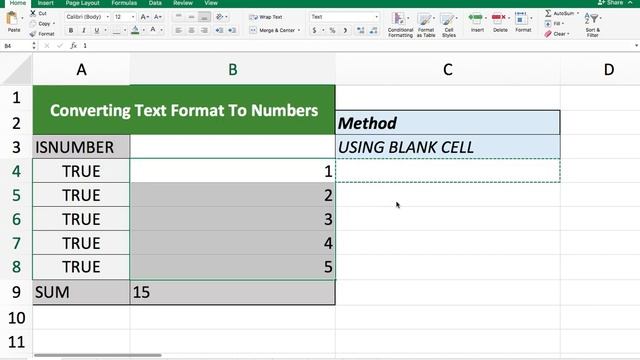
Task: Click the Format cells icon
Action: click(x=520, y=18)
